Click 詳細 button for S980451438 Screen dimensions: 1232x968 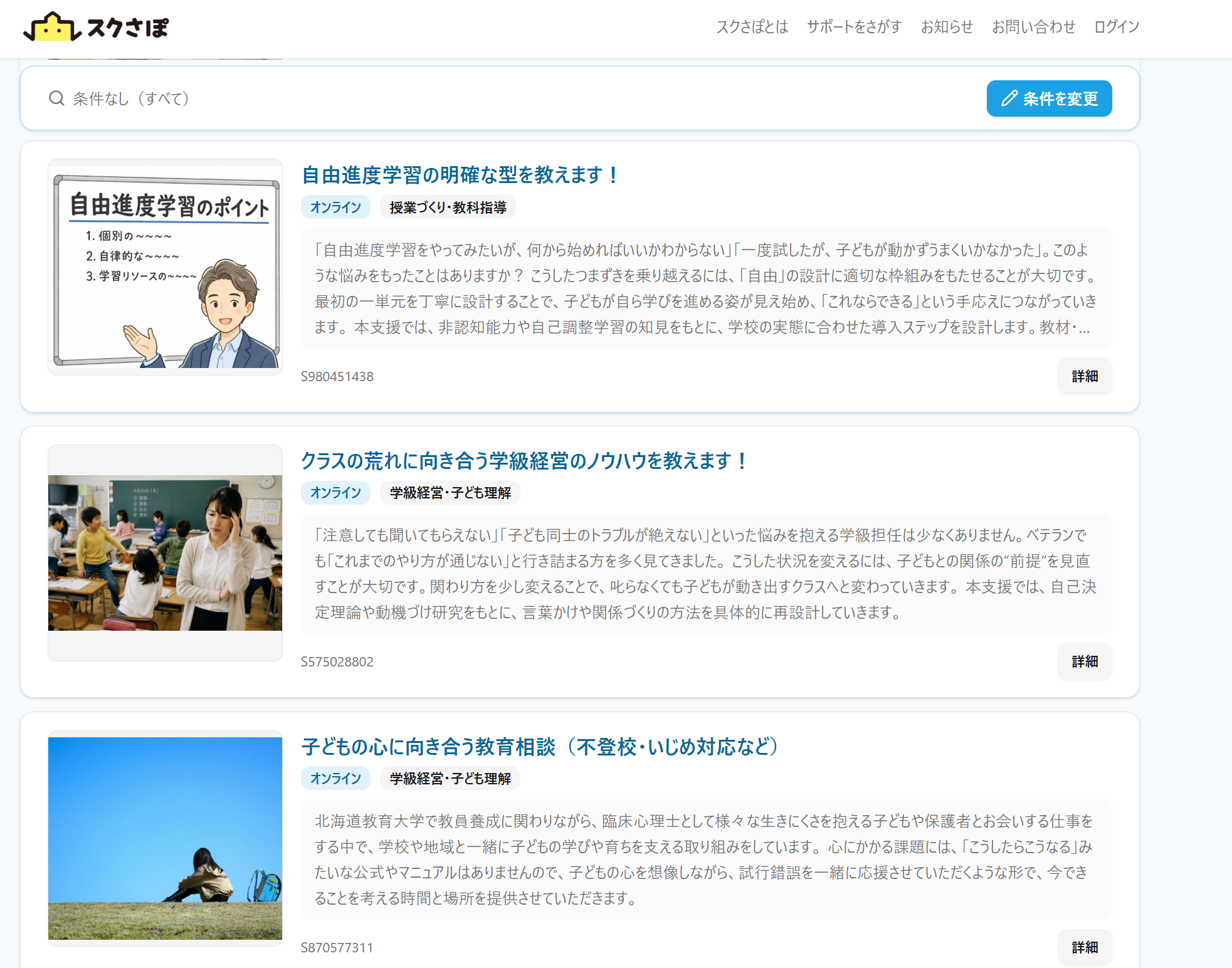tap(1085, 376)
